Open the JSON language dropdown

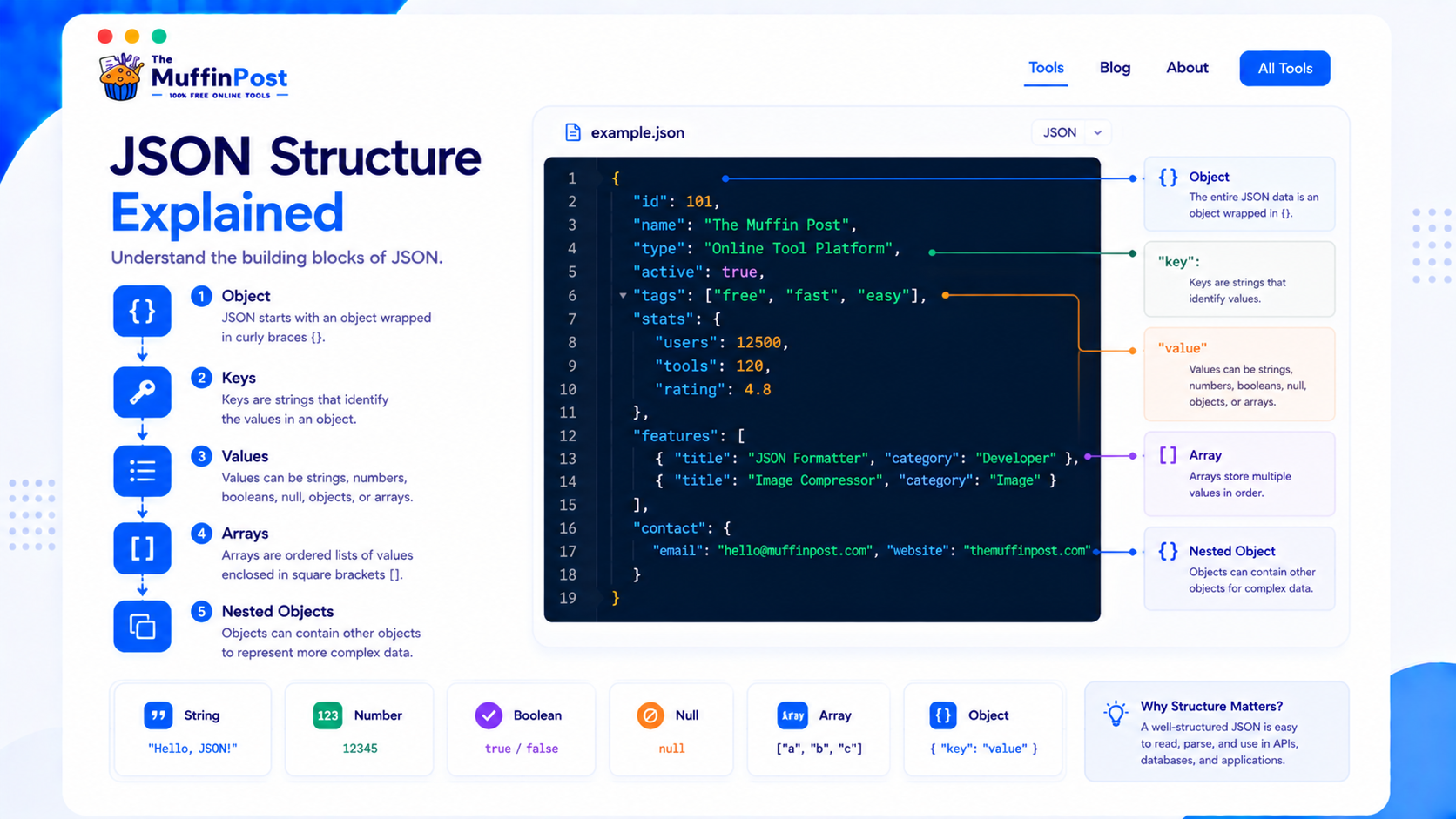pos(1072,132)
